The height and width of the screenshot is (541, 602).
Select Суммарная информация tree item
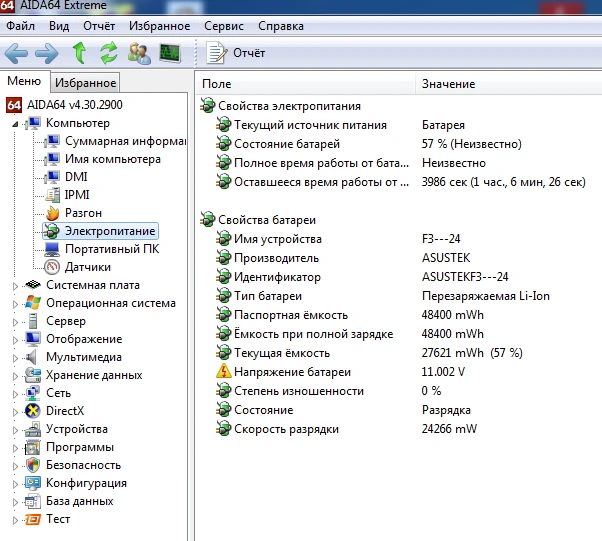click(116, 141)
